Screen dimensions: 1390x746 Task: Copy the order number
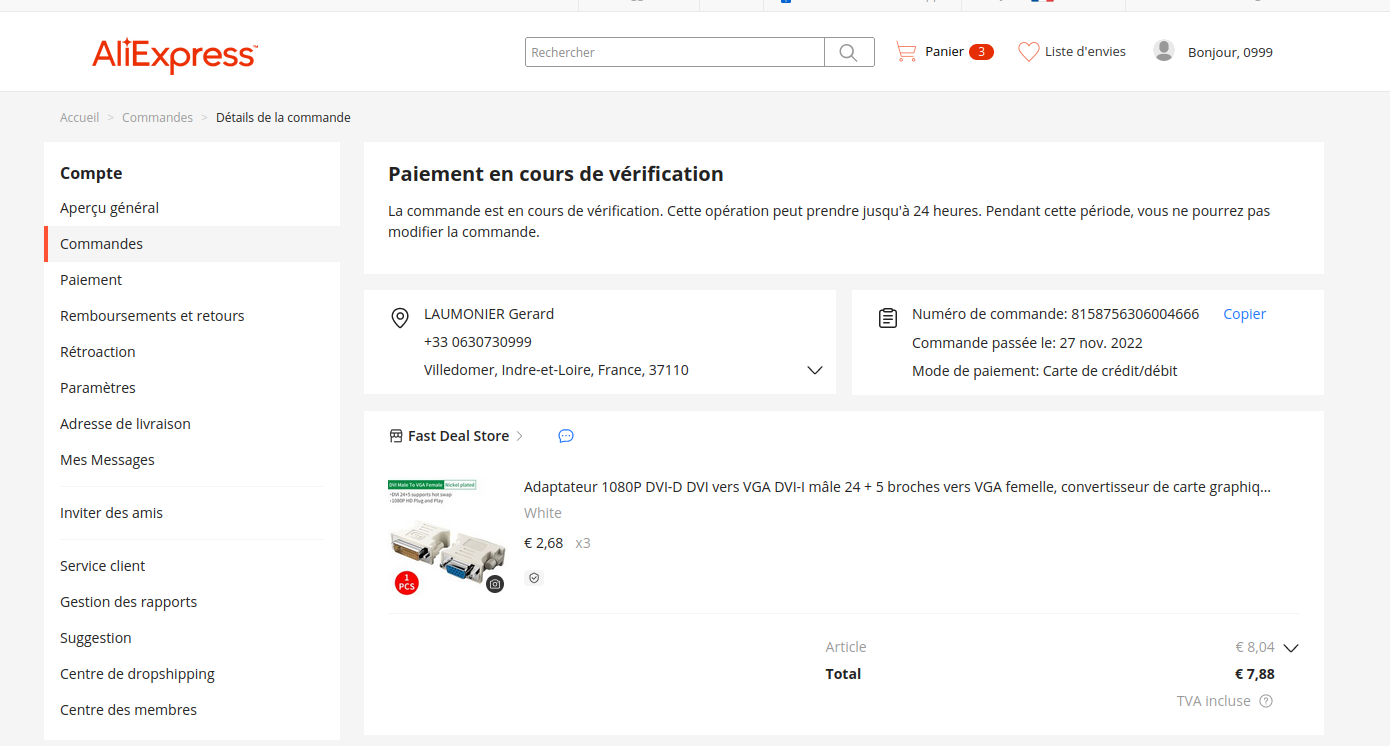(1244, 314)
